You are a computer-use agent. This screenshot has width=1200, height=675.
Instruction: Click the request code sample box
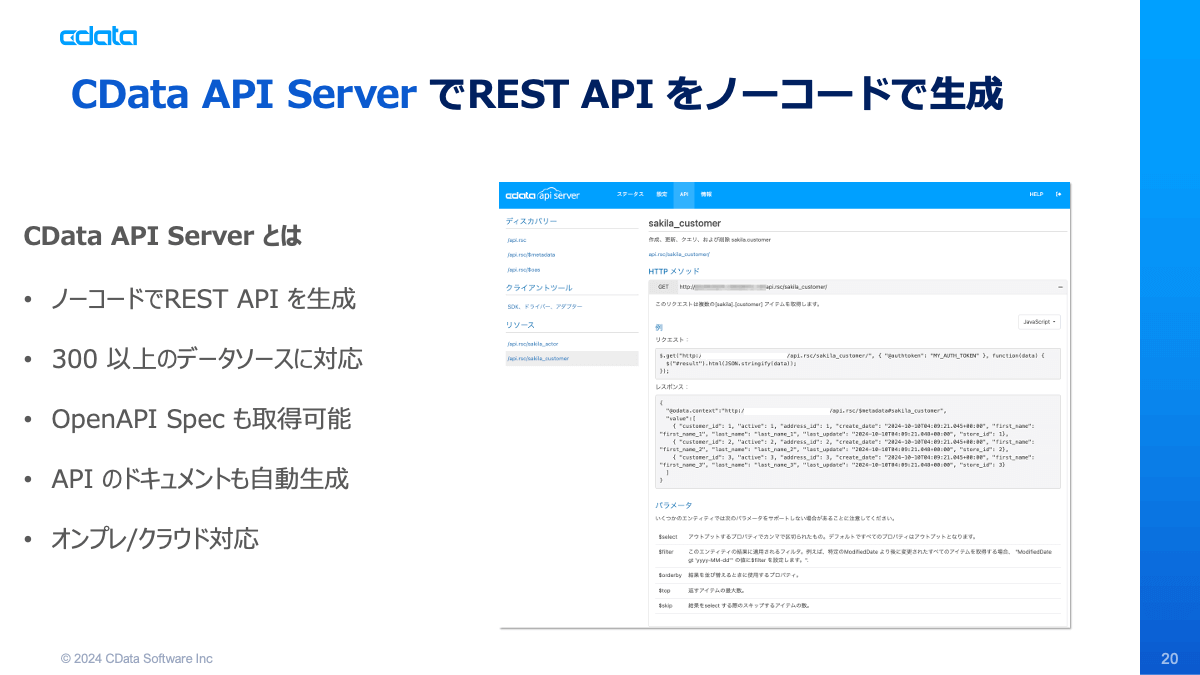[x=855, y=361]
